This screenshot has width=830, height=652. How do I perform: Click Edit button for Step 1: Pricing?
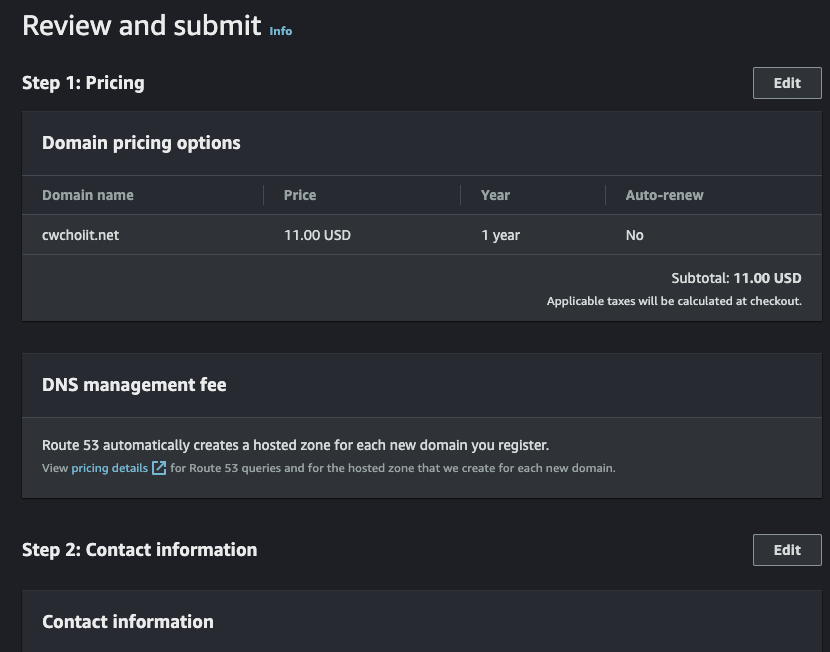click(x=787, y=83)
